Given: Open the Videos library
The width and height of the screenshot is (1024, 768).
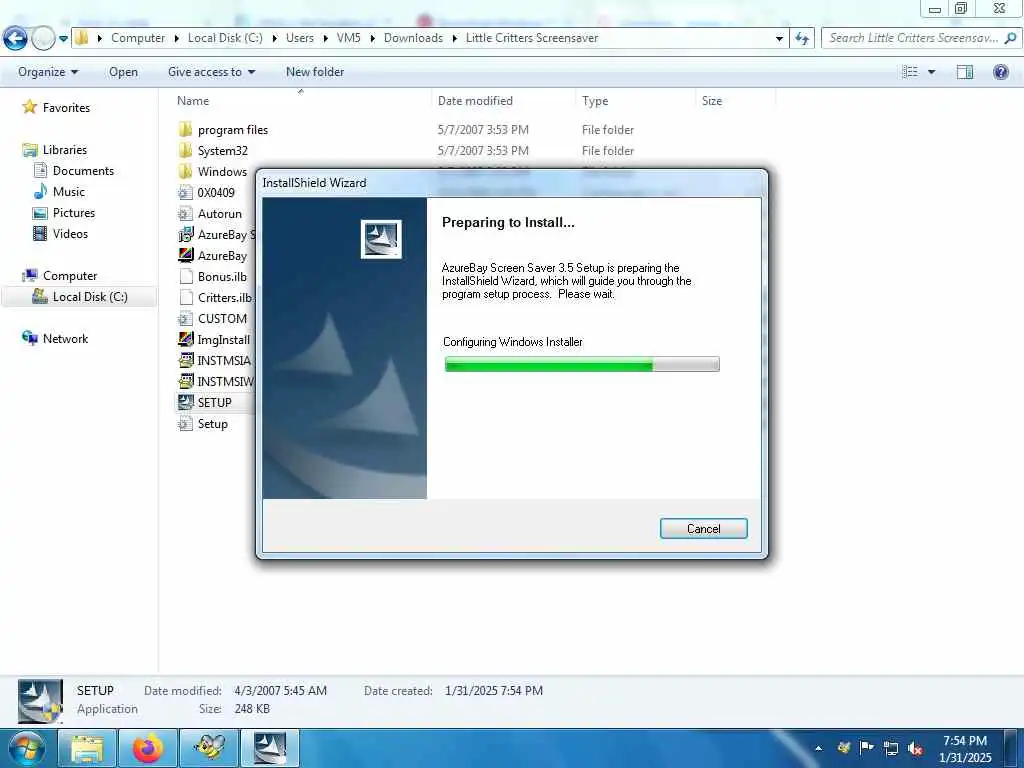Looking at the screenshot, I should [x=70, y=234].
